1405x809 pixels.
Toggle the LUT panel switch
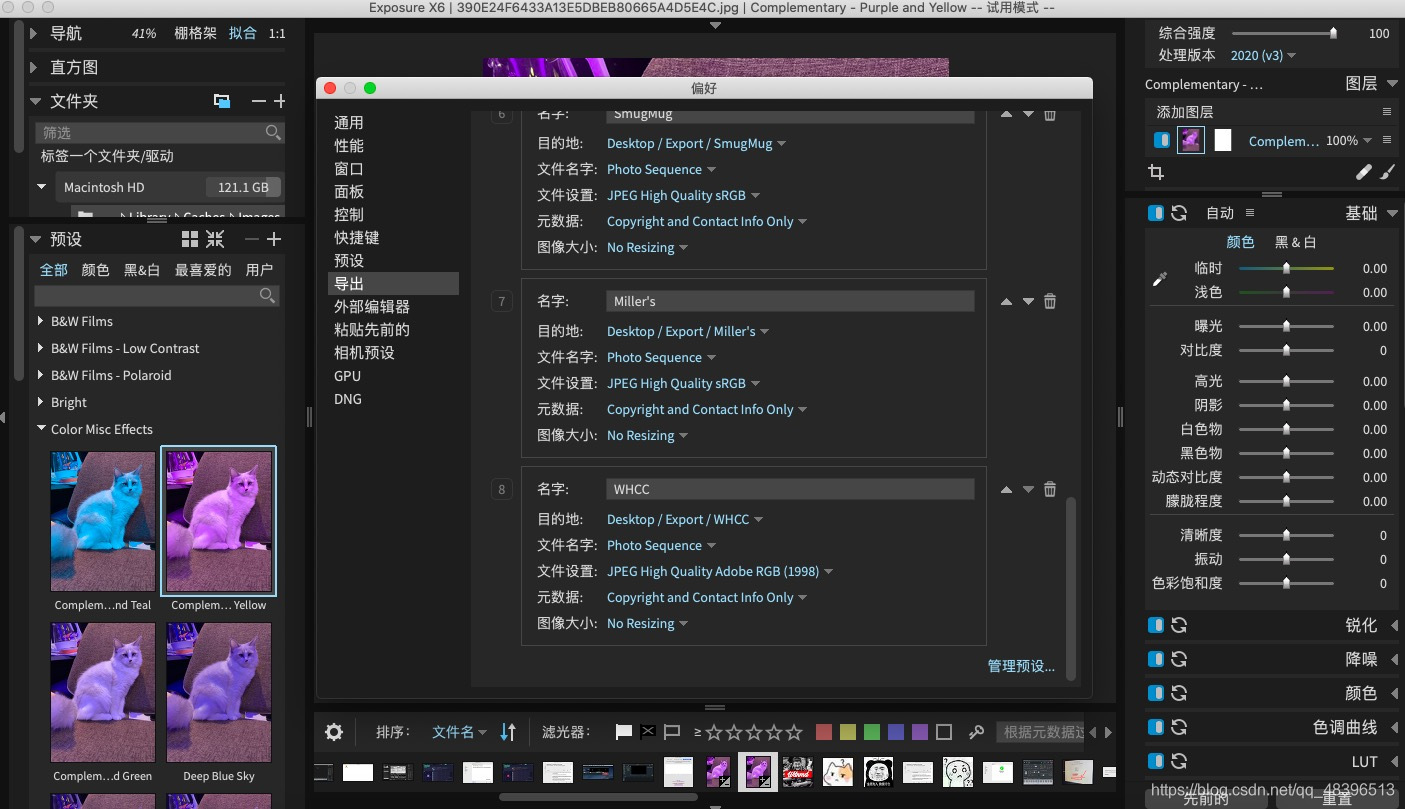point(1156,761)
